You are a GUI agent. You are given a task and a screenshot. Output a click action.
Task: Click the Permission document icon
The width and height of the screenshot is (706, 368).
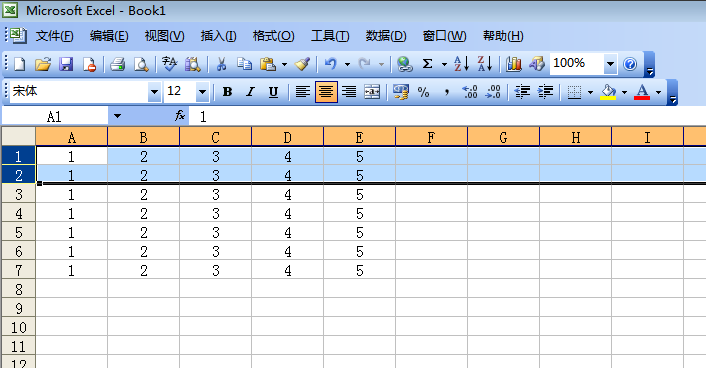(89, 64)
